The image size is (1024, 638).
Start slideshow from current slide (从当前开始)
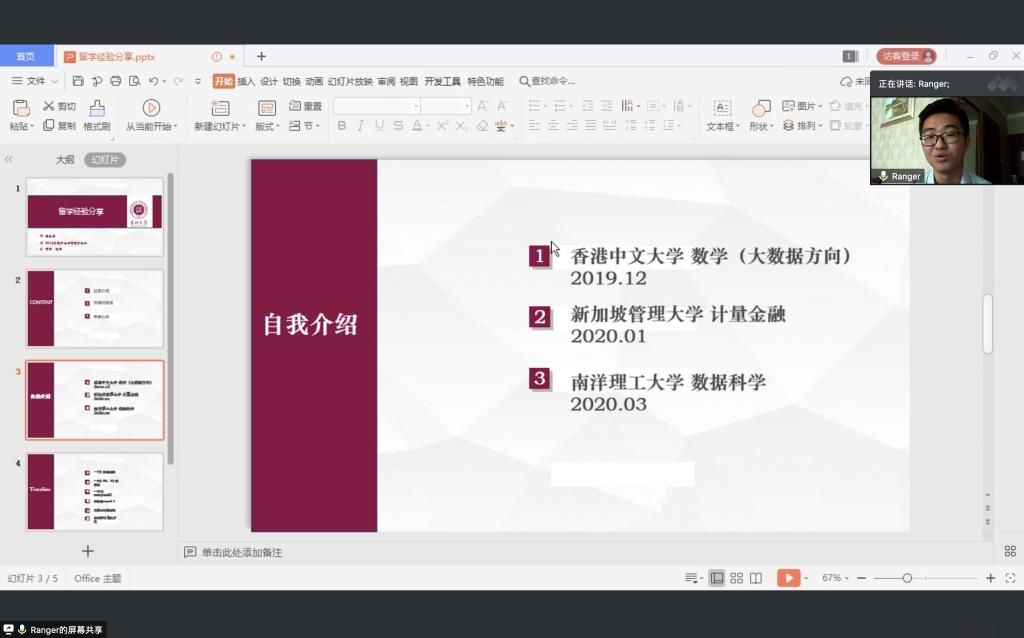click(151, 108)
